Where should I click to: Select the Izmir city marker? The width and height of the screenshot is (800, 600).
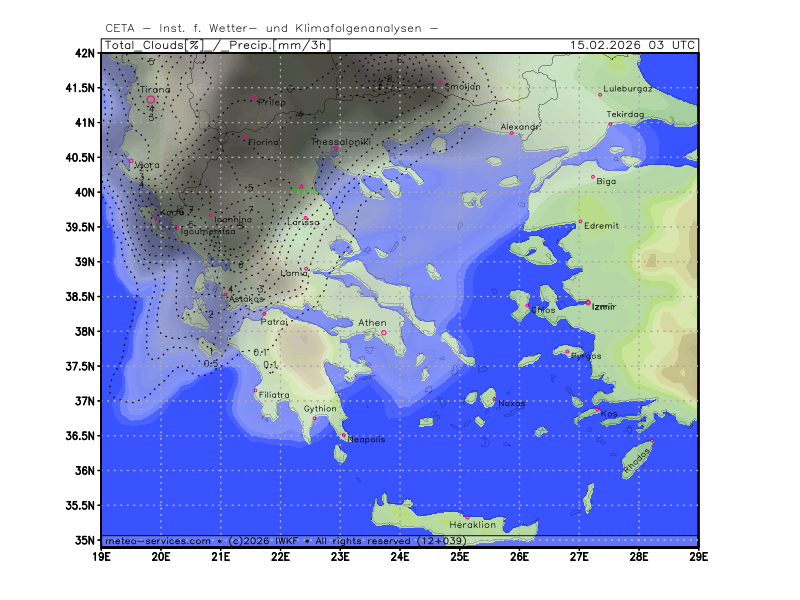click(588, 302)
